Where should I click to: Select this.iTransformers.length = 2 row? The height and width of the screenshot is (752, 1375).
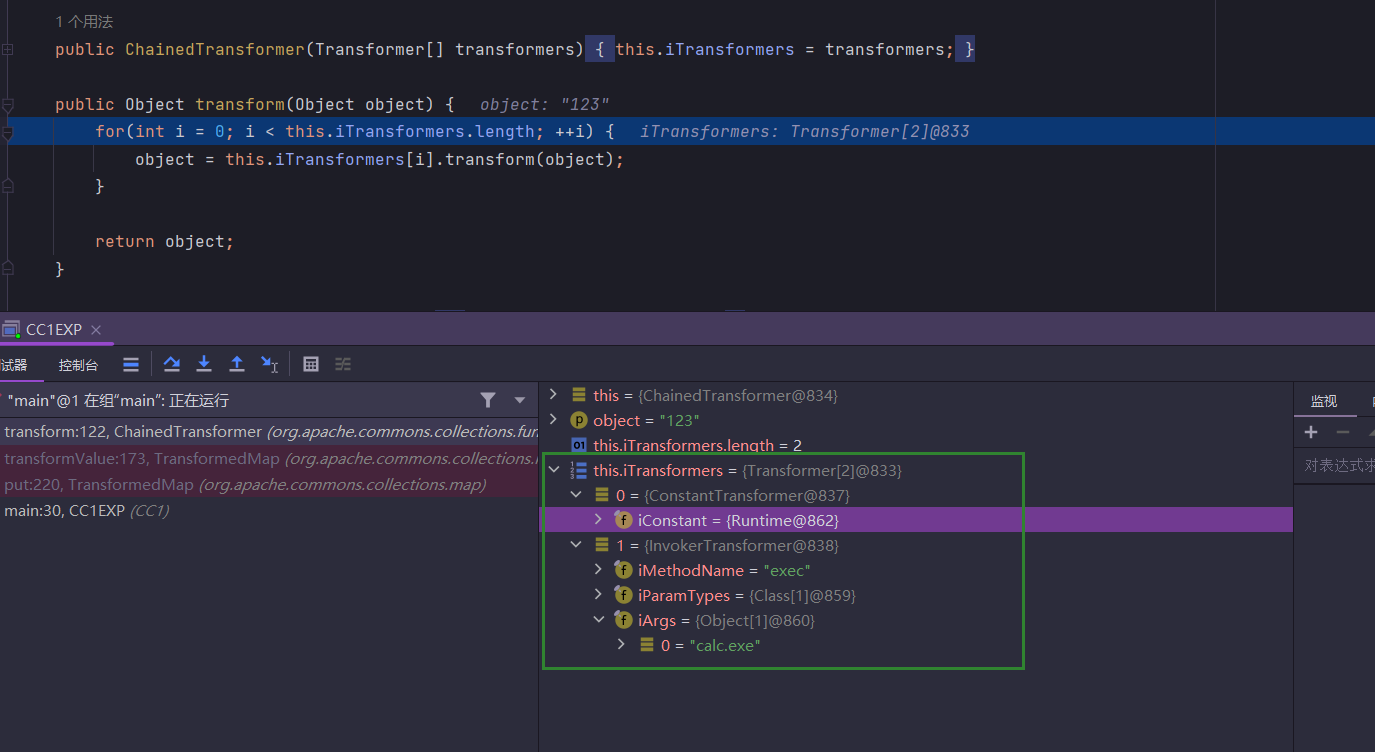pos(916,445)
